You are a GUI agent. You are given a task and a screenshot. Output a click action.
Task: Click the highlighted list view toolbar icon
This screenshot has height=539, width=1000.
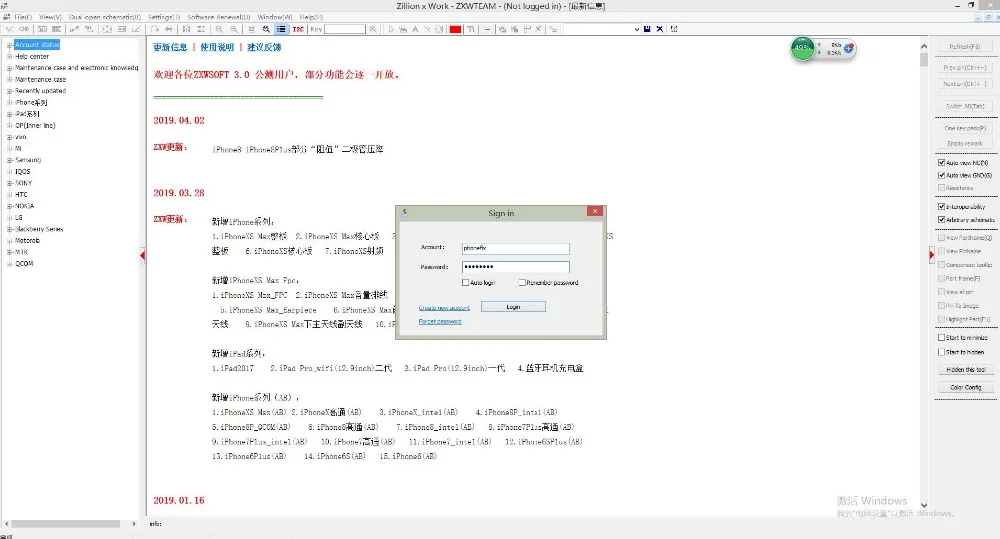[x=281, y=29]
